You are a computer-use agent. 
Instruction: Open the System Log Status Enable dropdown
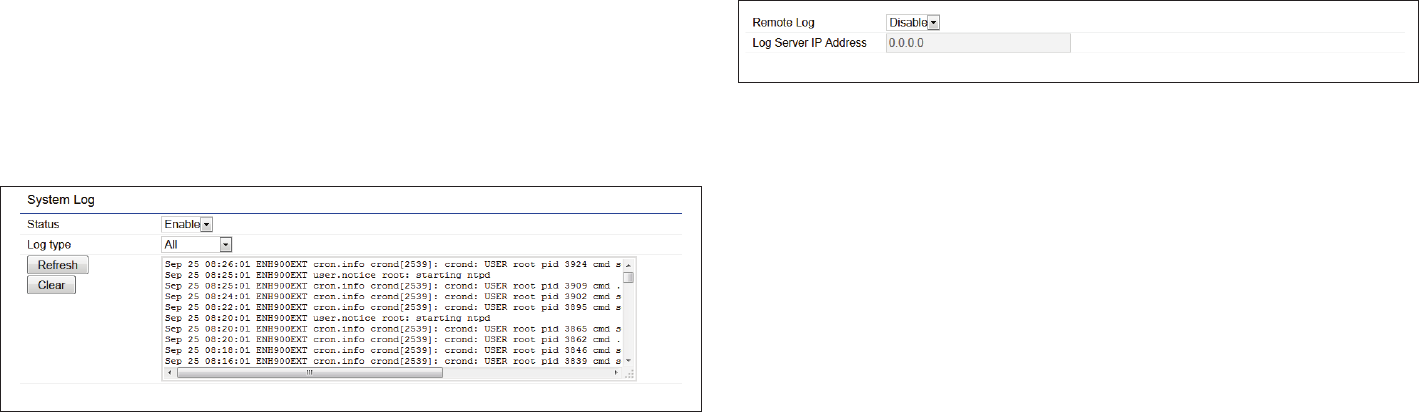188,224
